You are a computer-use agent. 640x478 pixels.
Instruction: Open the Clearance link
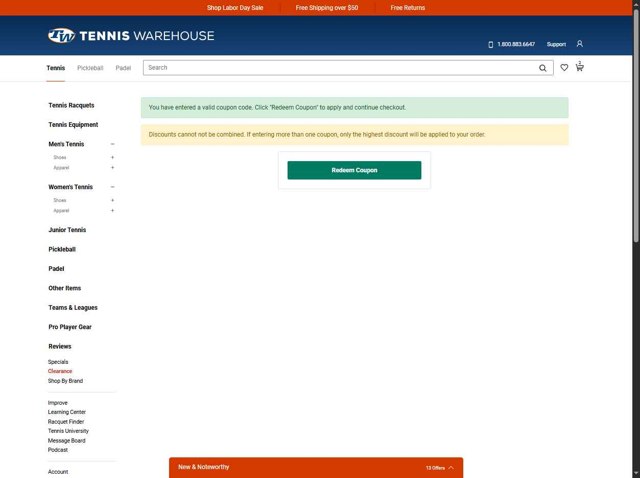pyautogui.click(x=60, y=371)
